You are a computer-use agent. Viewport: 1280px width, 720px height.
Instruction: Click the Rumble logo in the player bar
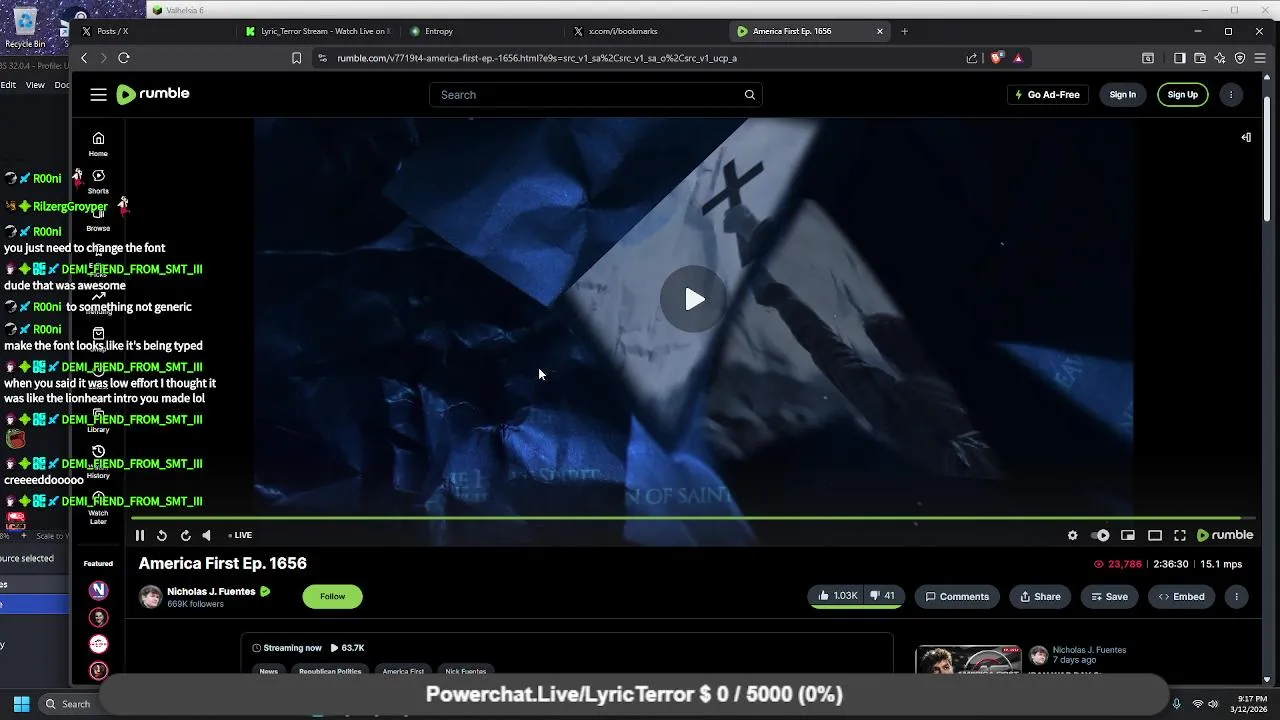pyautogui.click(x=1225, y=535)
